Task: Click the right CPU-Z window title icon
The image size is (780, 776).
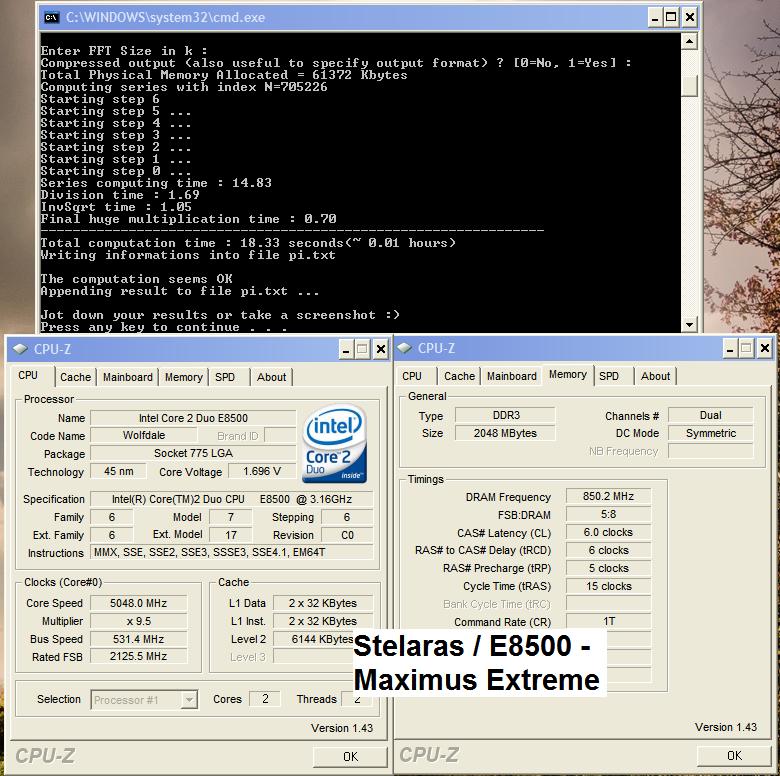Action: 404,348
